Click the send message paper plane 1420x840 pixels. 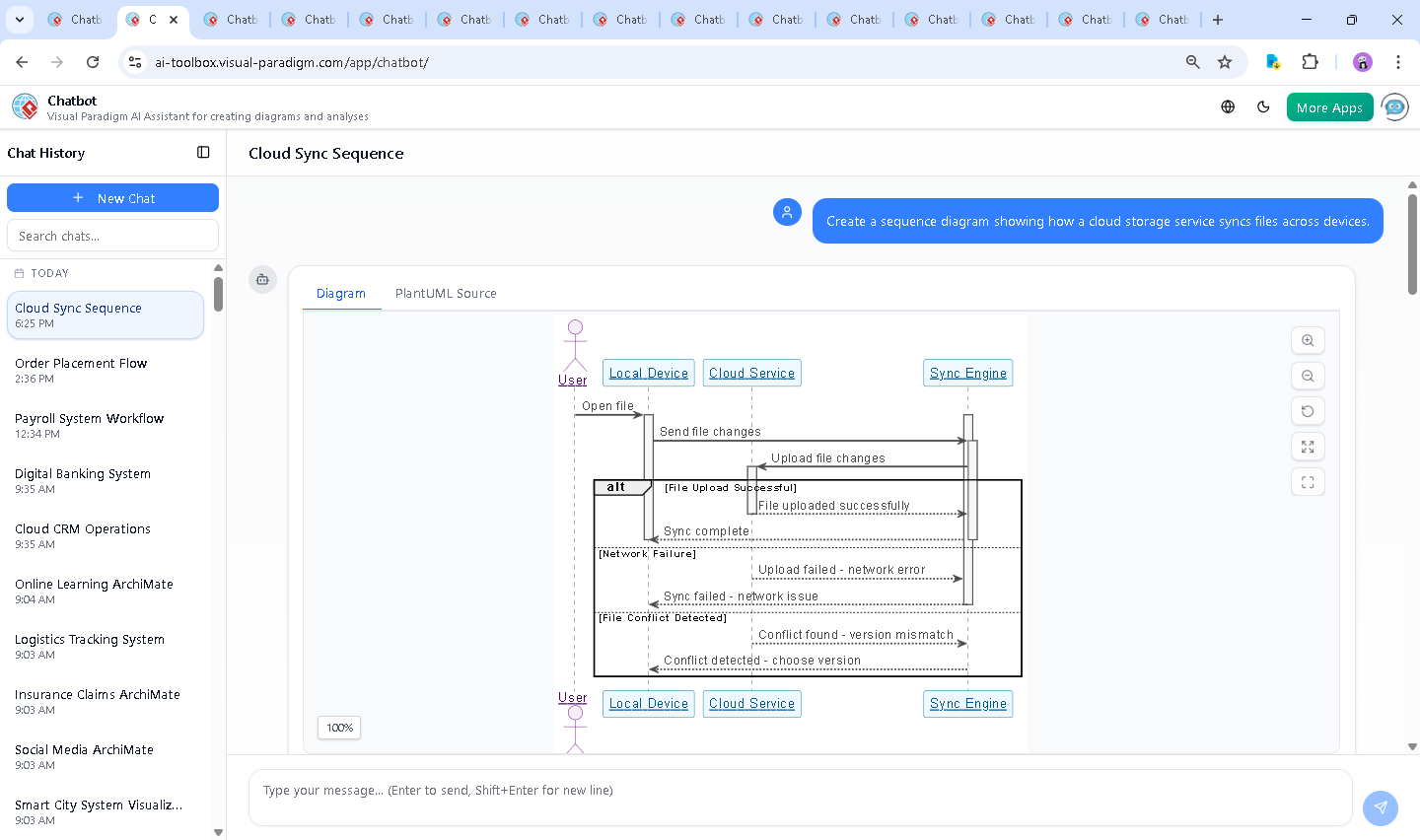coord(1381,807)
